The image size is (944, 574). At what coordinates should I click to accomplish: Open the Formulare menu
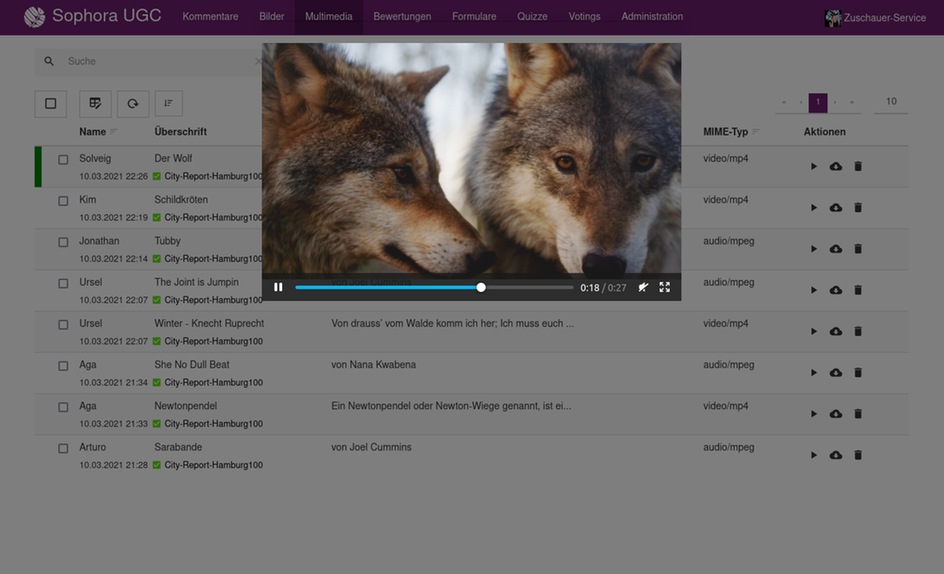tap(474, 17)
